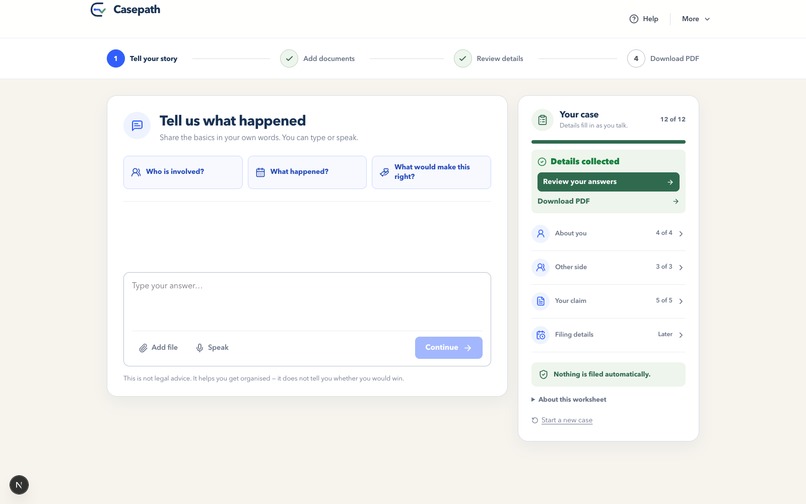This screenshot has height=504, width=806.
Task: Click the restart icon beside Start a new case
Action: coord(535,420)
